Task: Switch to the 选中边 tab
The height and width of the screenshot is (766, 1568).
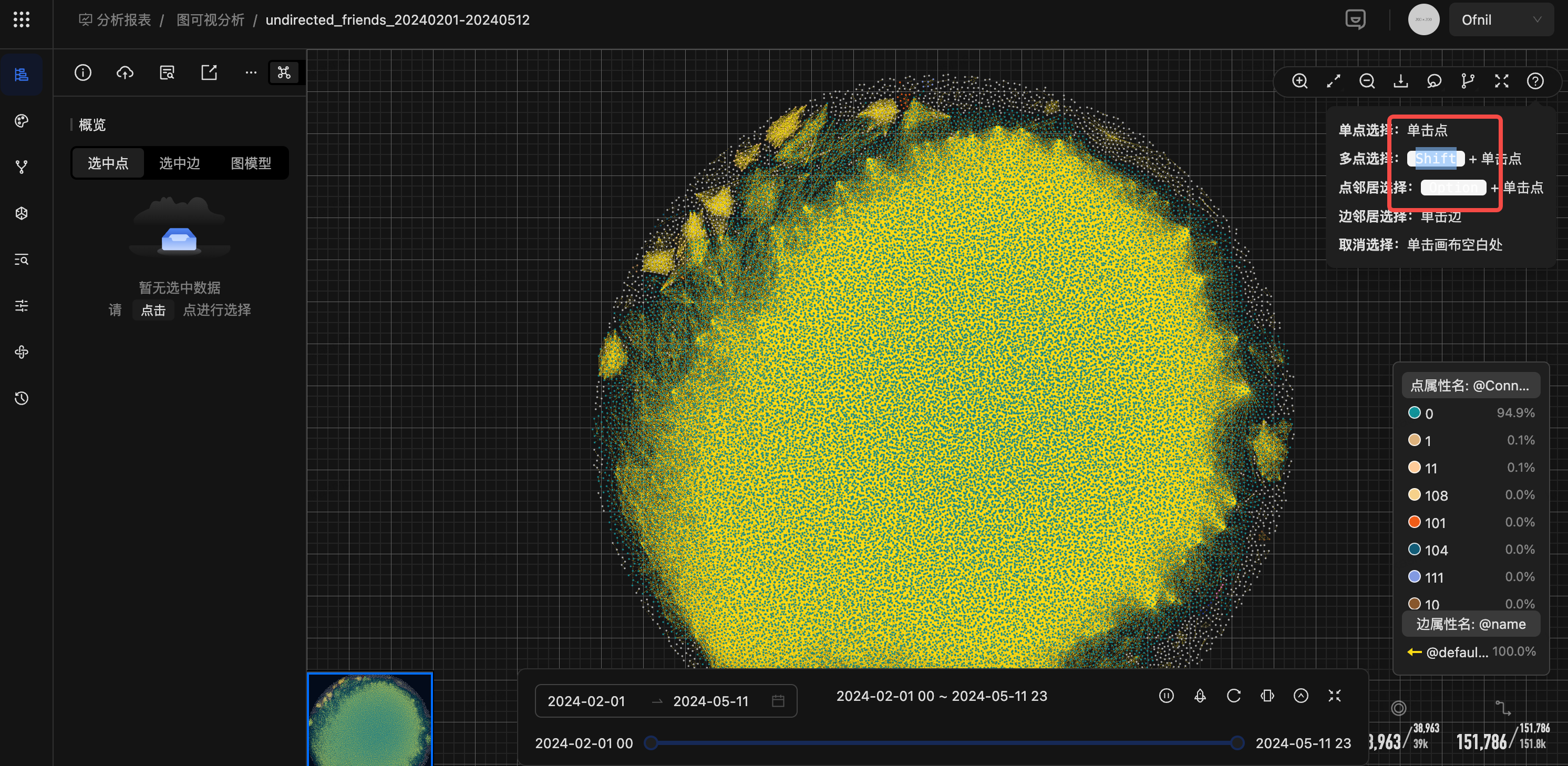Action: [180, 163]
